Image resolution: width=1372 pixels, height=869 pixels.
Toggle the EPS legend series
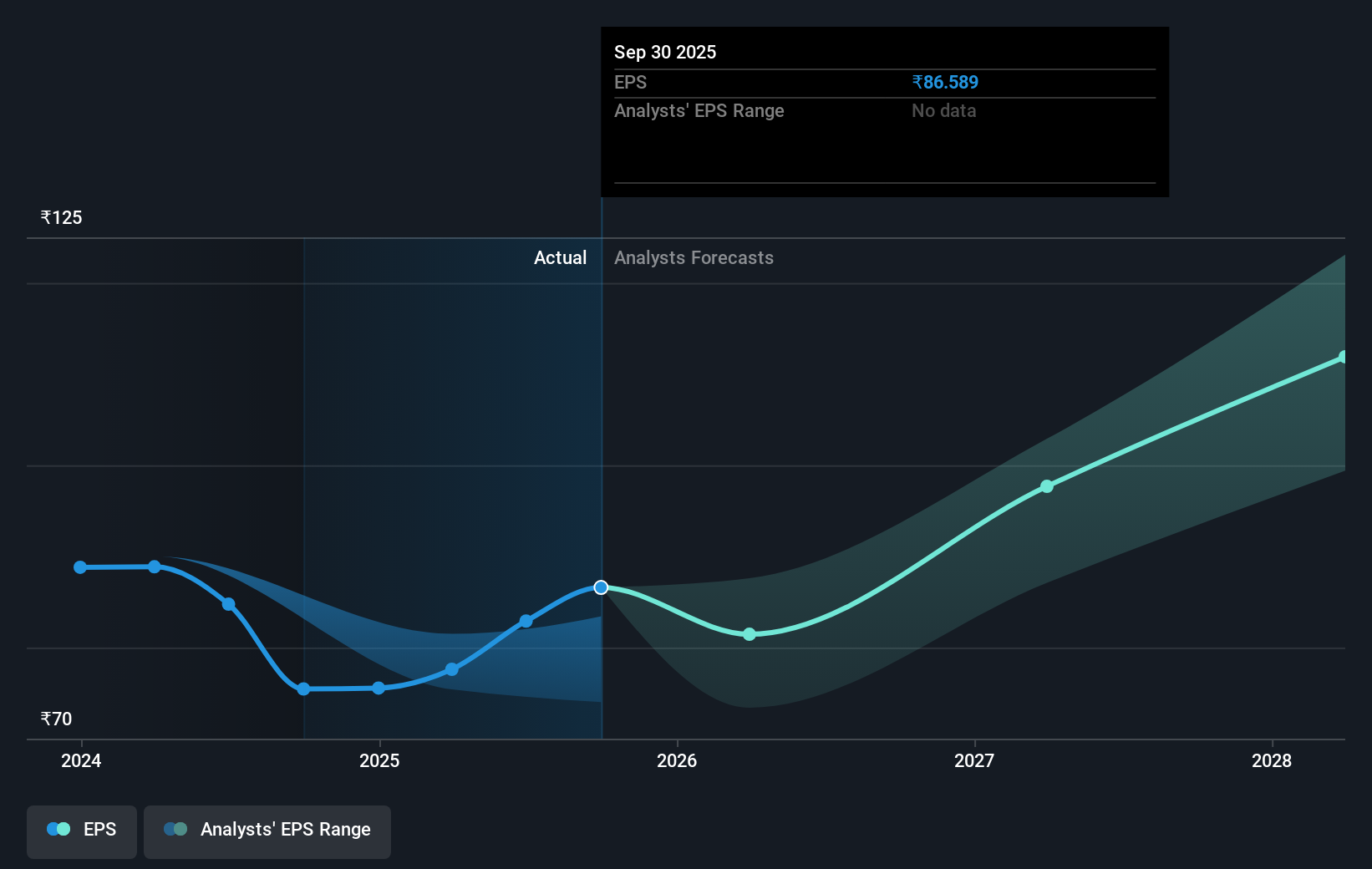(82, 831)
